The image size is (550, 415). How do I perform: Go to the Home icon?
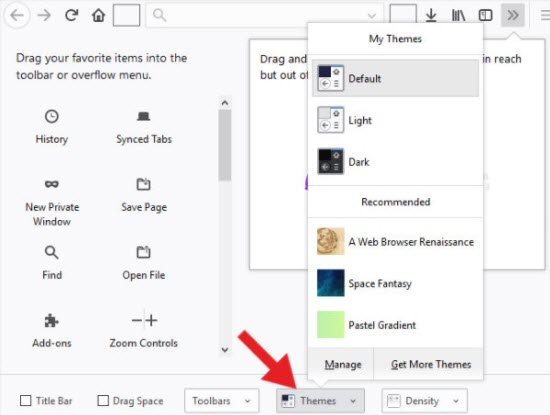pyautogui.click(x=99, y=15)
